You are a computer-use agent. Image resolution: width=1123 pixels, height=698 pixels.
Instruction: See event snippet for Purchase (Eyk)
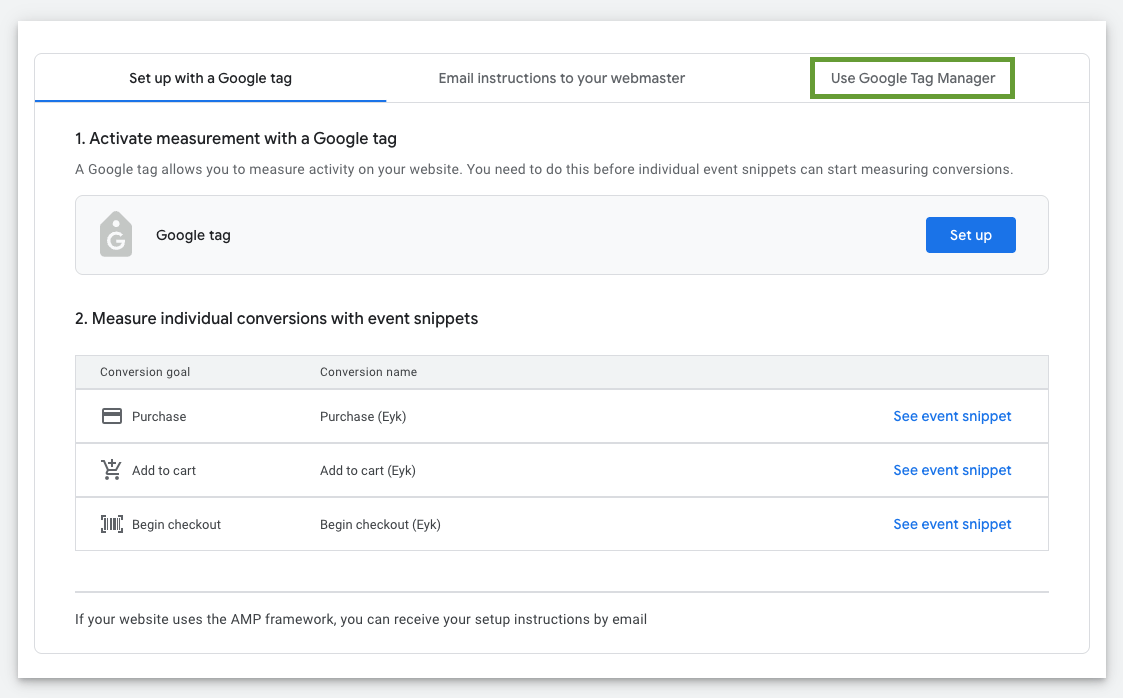point(952,416)
